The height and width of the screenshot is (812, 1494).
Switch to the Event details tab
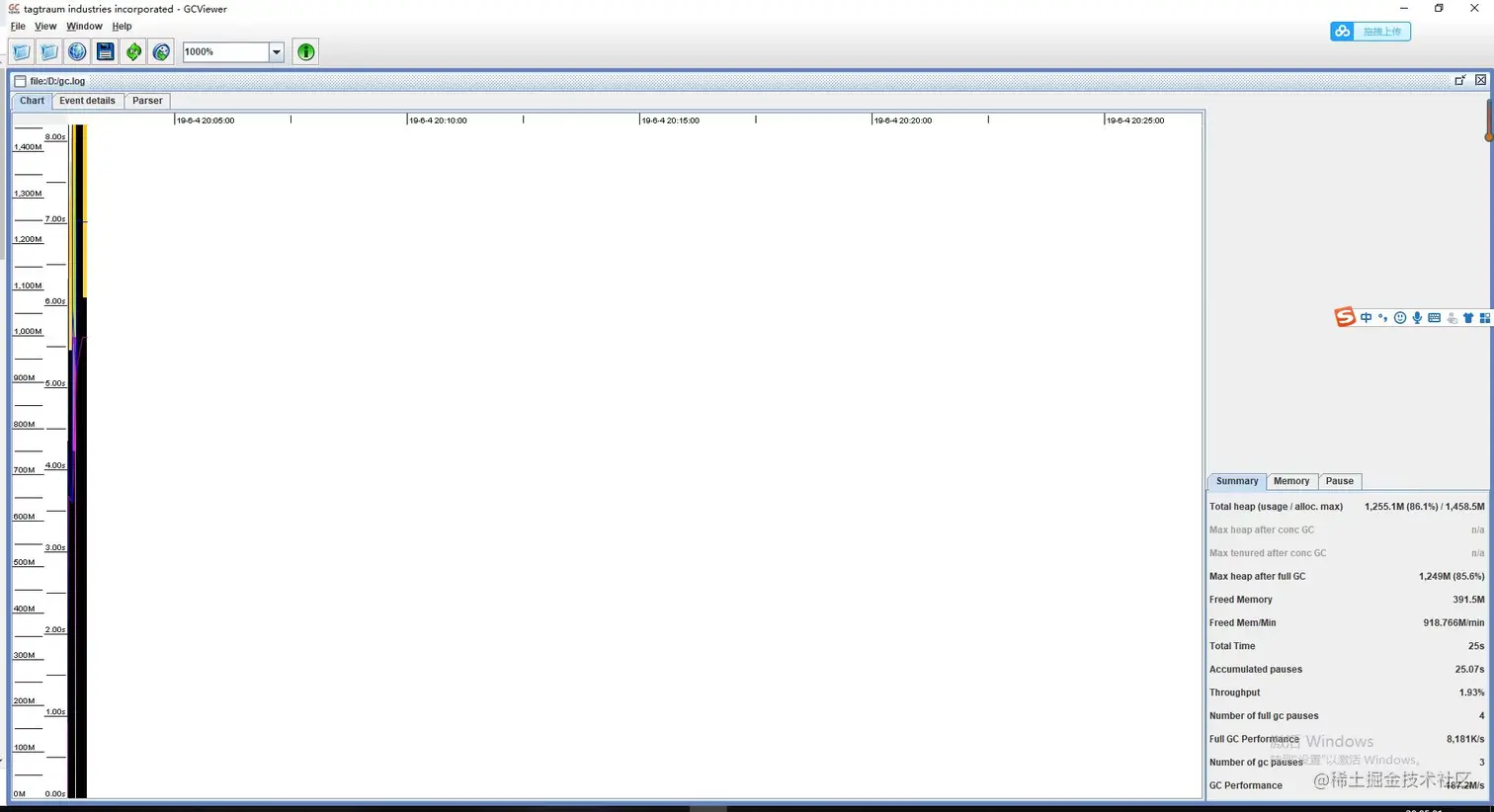(87, 101)
